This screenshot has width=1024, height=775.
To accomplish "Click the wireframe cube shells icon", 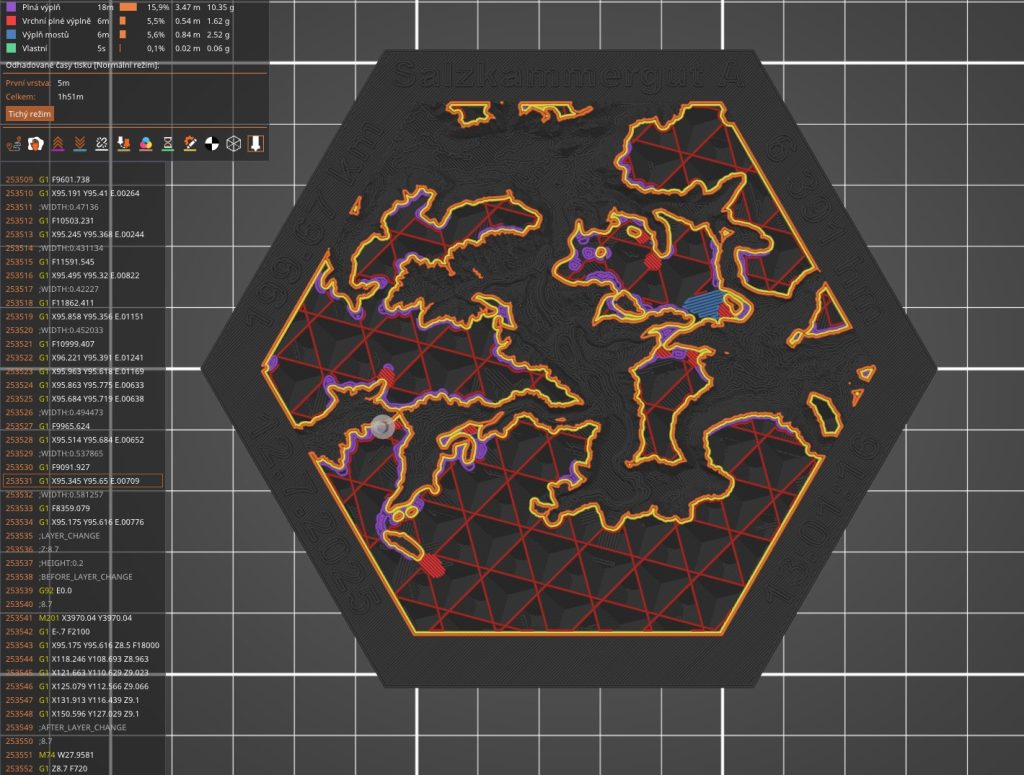I will pyautogui.click(x=233, y=145).
